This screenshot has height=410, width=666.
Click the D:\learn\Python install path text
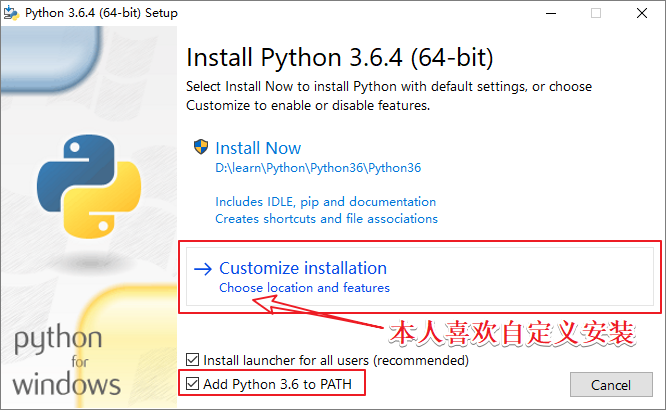coord(317,168)
